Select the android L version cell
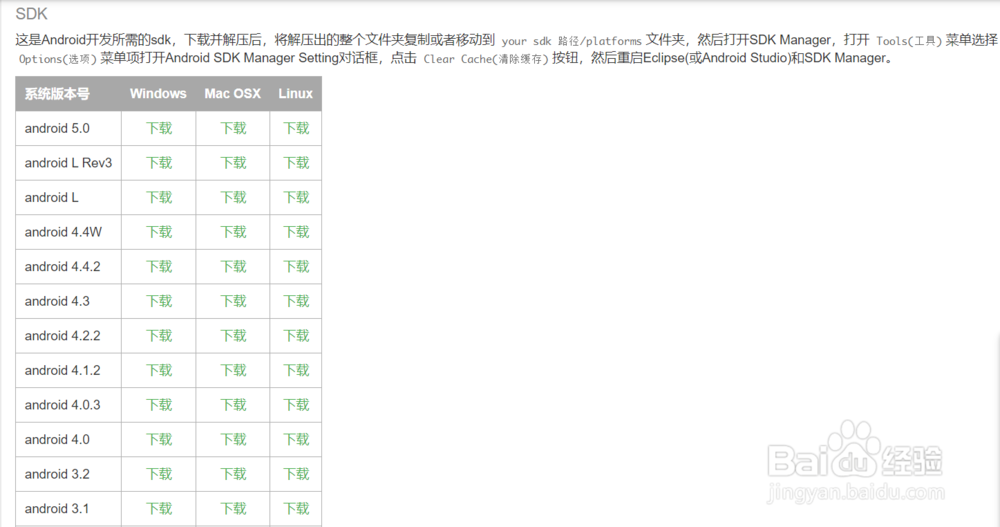Viewport: 1000px width, 527px height. tap(68, 197)
